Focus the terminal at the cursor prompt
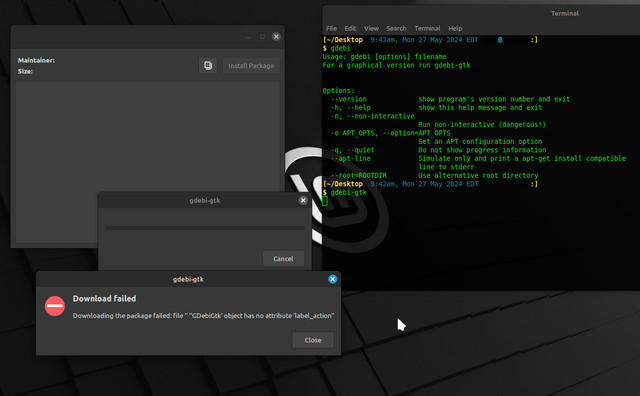The width and height of the screenshot is (640, 396). 325,201
